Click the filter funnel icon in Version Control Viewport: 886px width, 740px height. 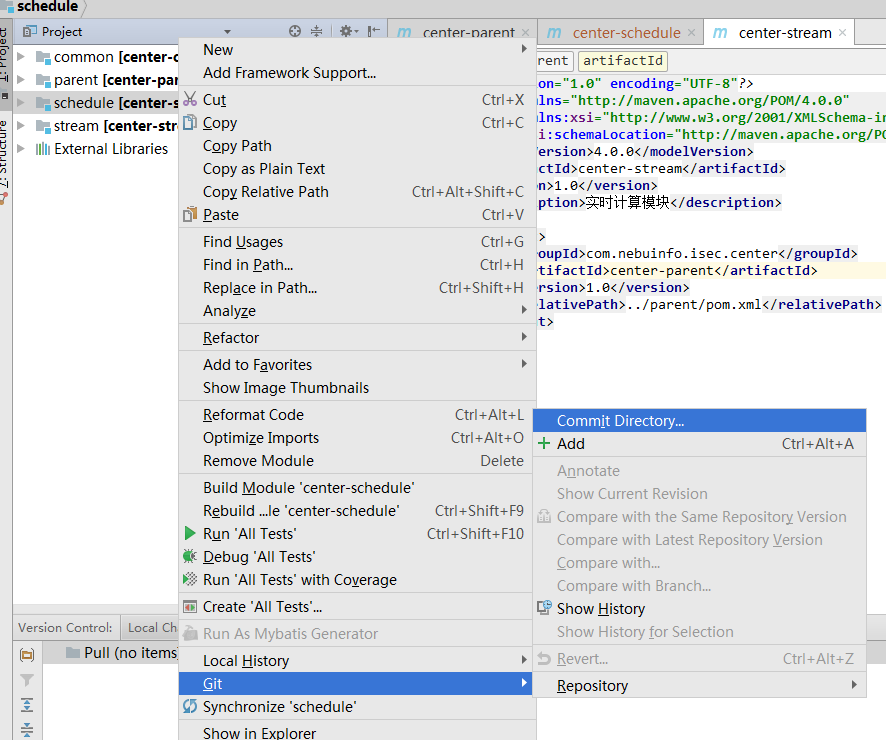pyautogui.click(x=27, y=680)
